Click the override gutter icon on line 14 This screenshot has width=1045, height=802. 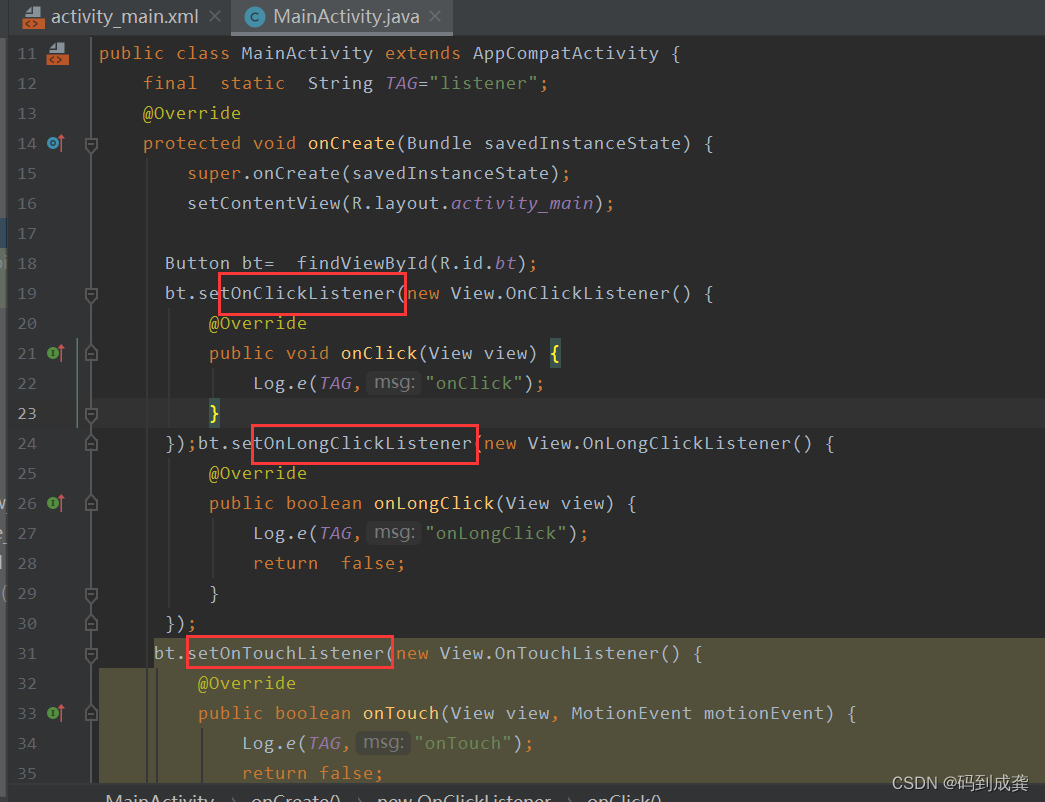pyautogui.click(x=56, y=143)
